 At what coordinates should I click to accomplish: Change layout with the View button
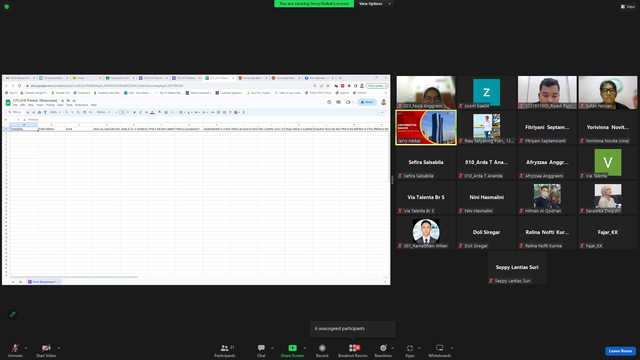pyautogui.click(x=628, y=7)
